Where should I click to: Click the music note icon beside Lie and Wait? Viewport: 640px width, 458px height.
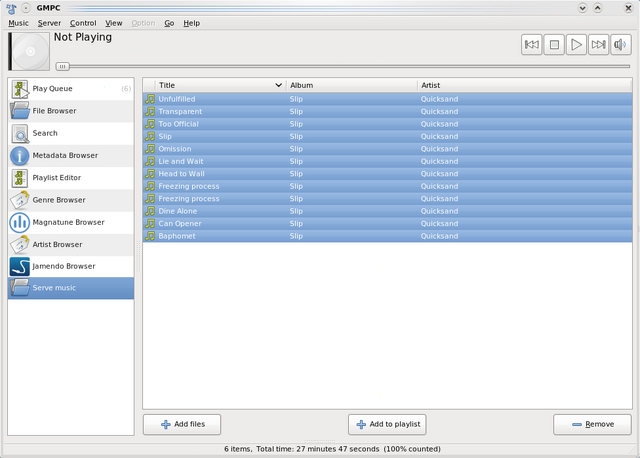(150, 161)
